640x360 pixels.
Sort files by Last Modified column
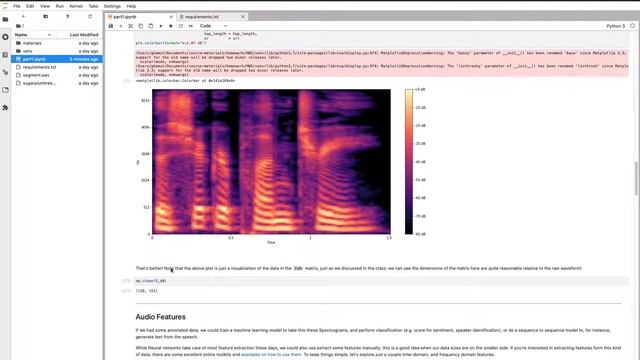(84, 35)
